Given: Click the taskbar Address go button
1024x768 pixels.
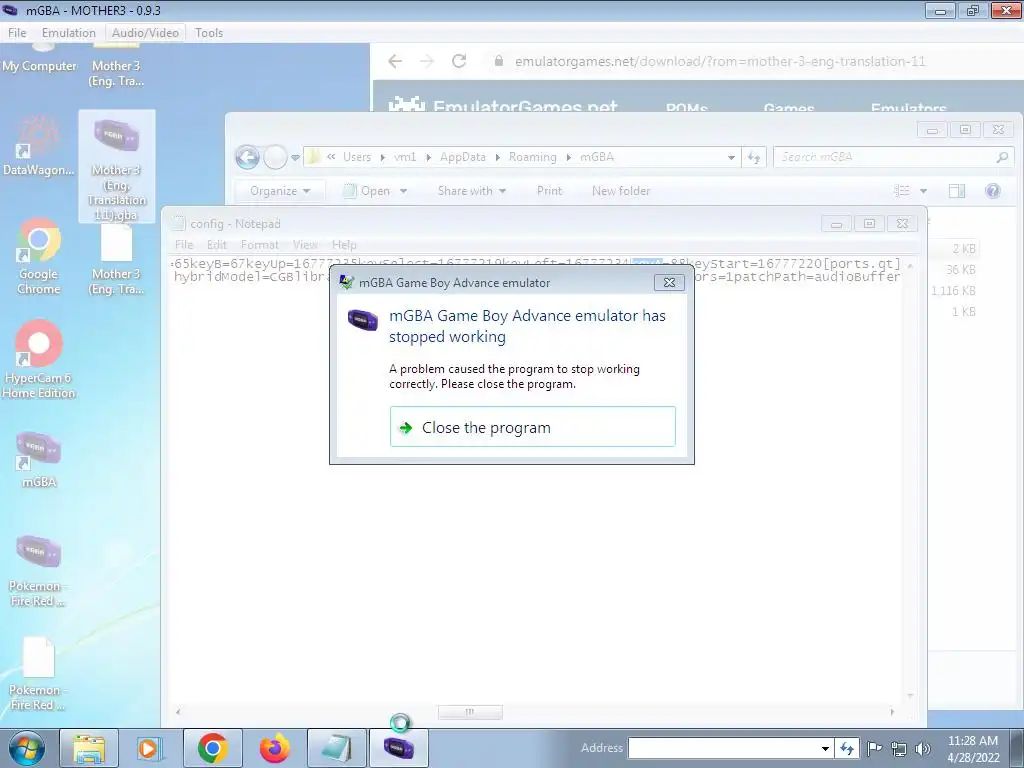Looking at the screenshot, I should click(x=846, y=748).
